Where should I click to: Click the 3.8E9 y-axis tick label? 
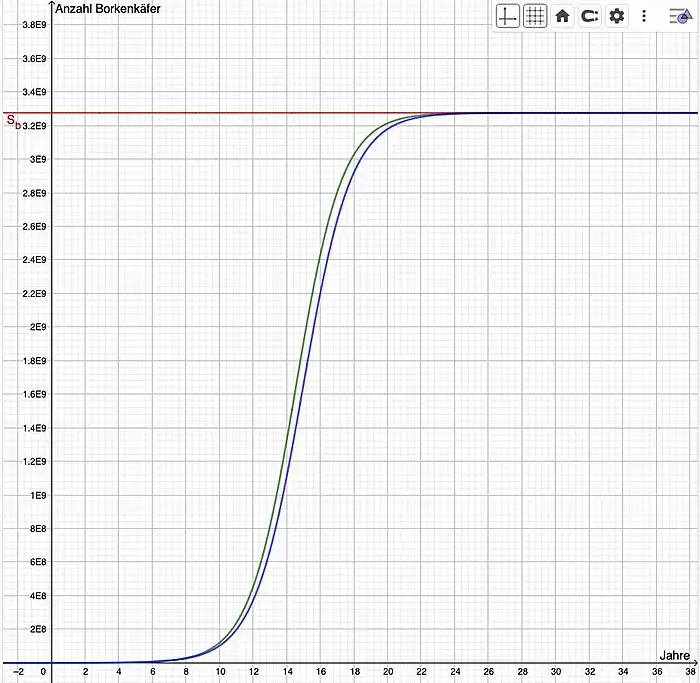tap(34, 25)
